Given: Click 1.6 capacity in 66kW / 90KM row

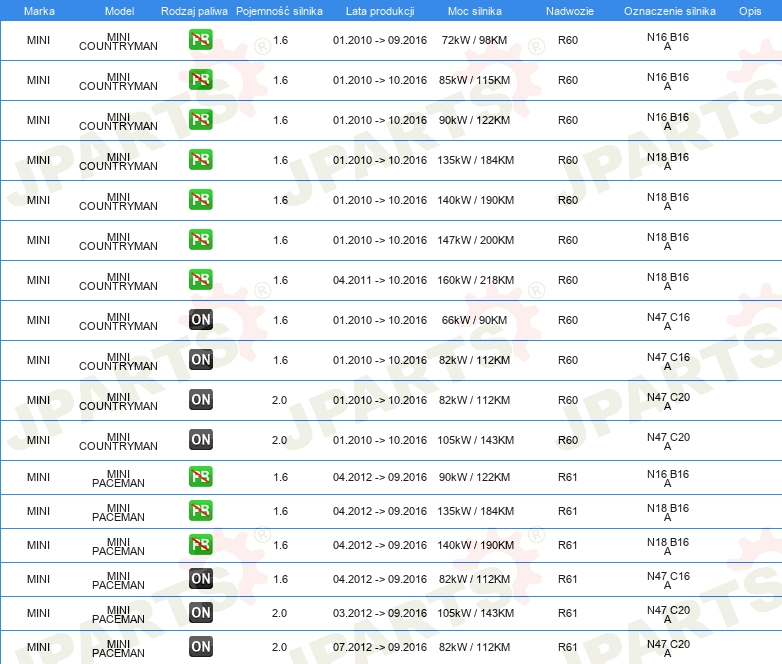Looking at the screenshot, I should (280, 320).
